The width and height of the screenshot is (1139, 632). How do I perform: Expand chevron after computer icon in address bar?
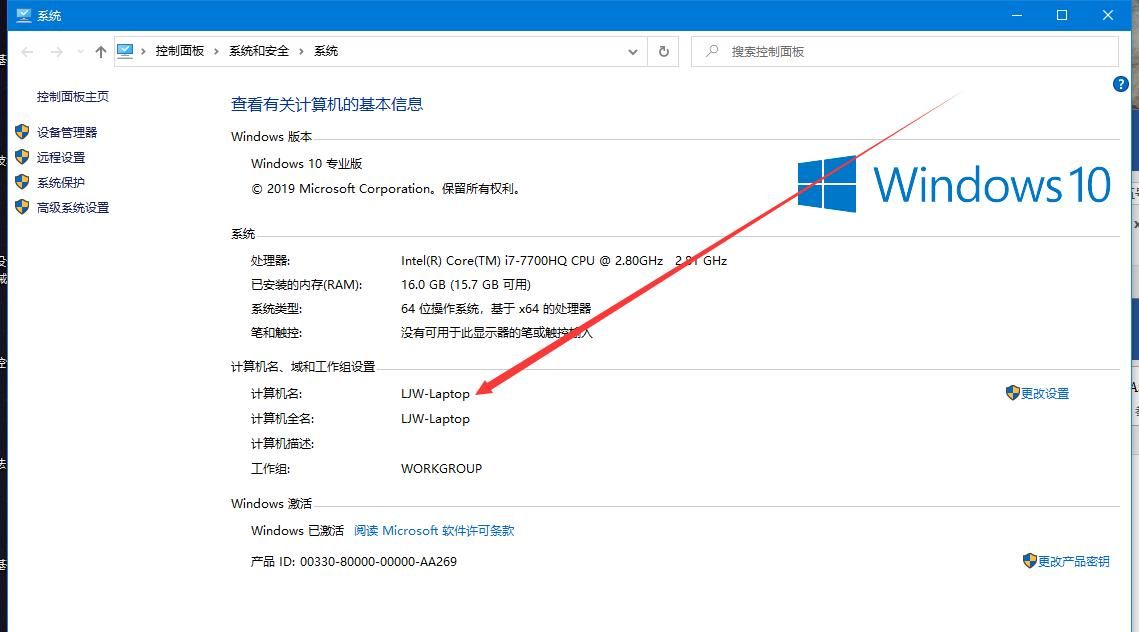143,51
